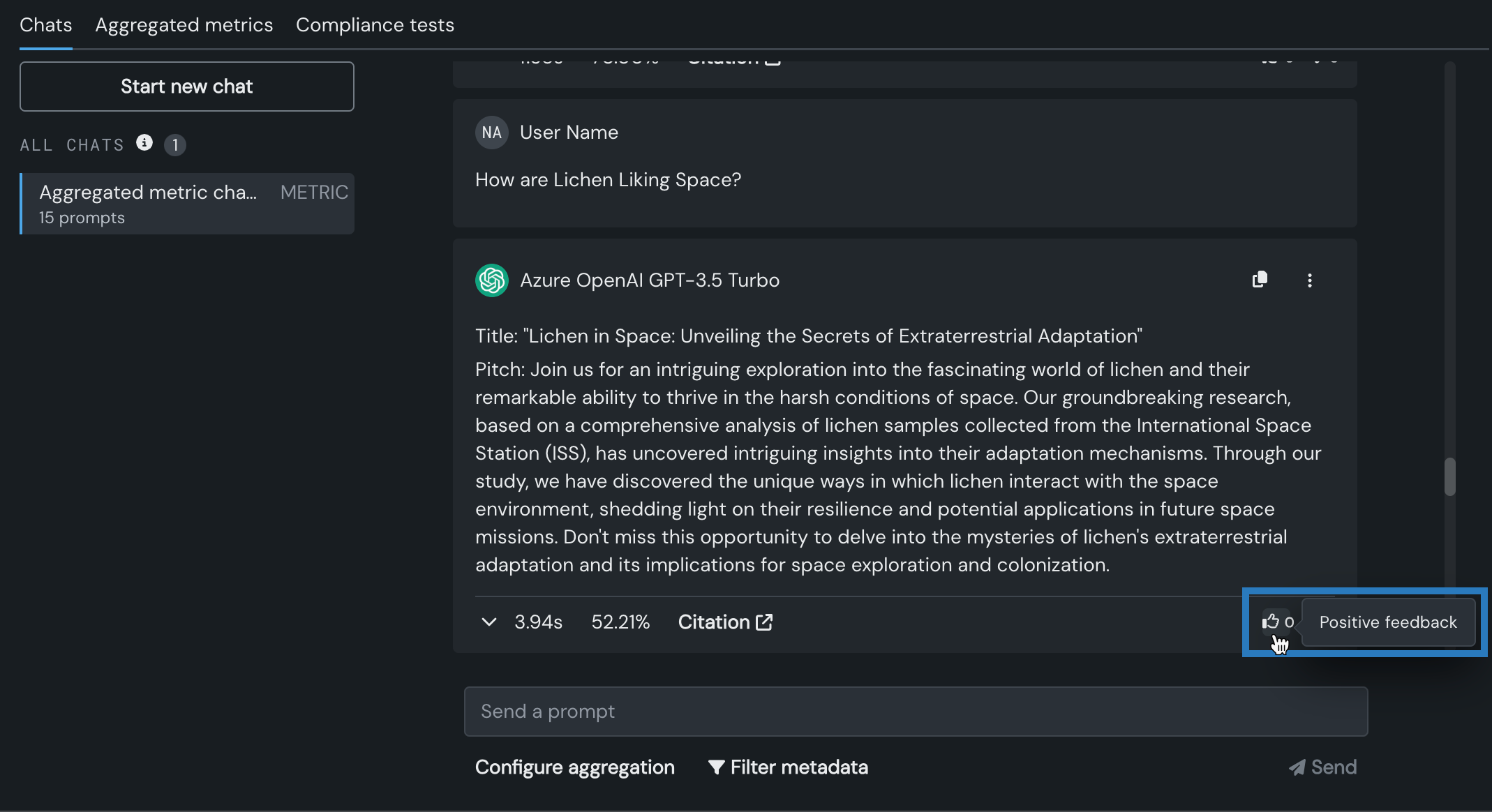Click the 52.21% confidence score value
The image size is (1492, 812).
[620, 622]
